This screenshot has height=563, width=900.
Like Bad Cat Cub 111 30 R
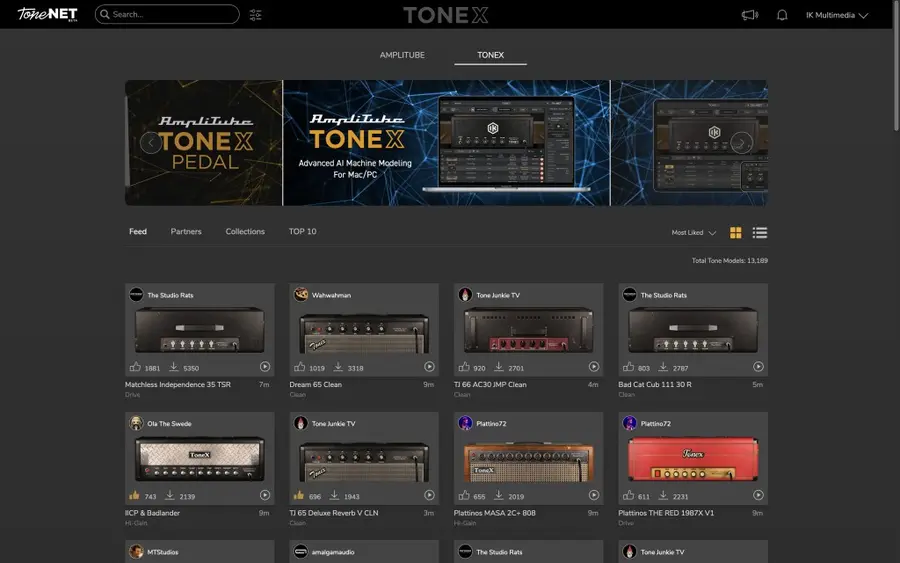629,367
